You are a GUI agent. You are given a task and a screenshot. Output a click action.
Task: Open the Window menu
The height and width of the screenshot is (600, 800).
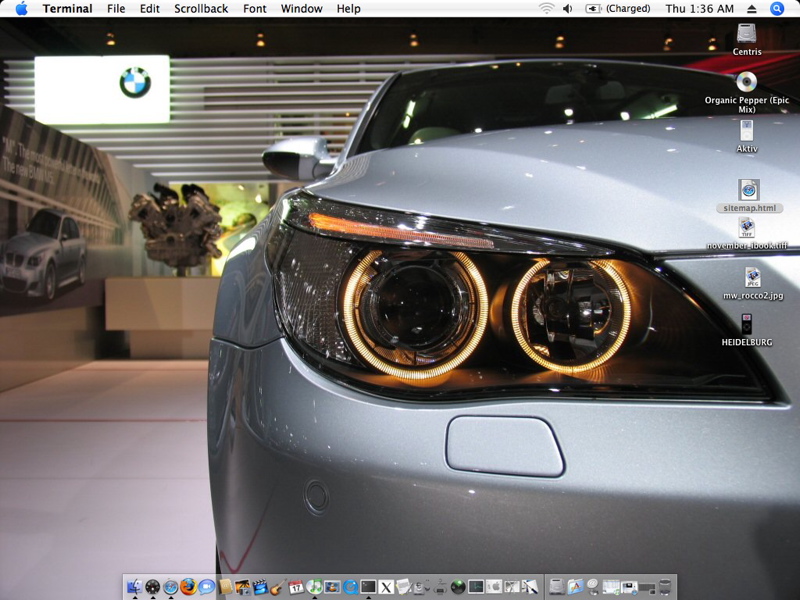pos(302,9)
